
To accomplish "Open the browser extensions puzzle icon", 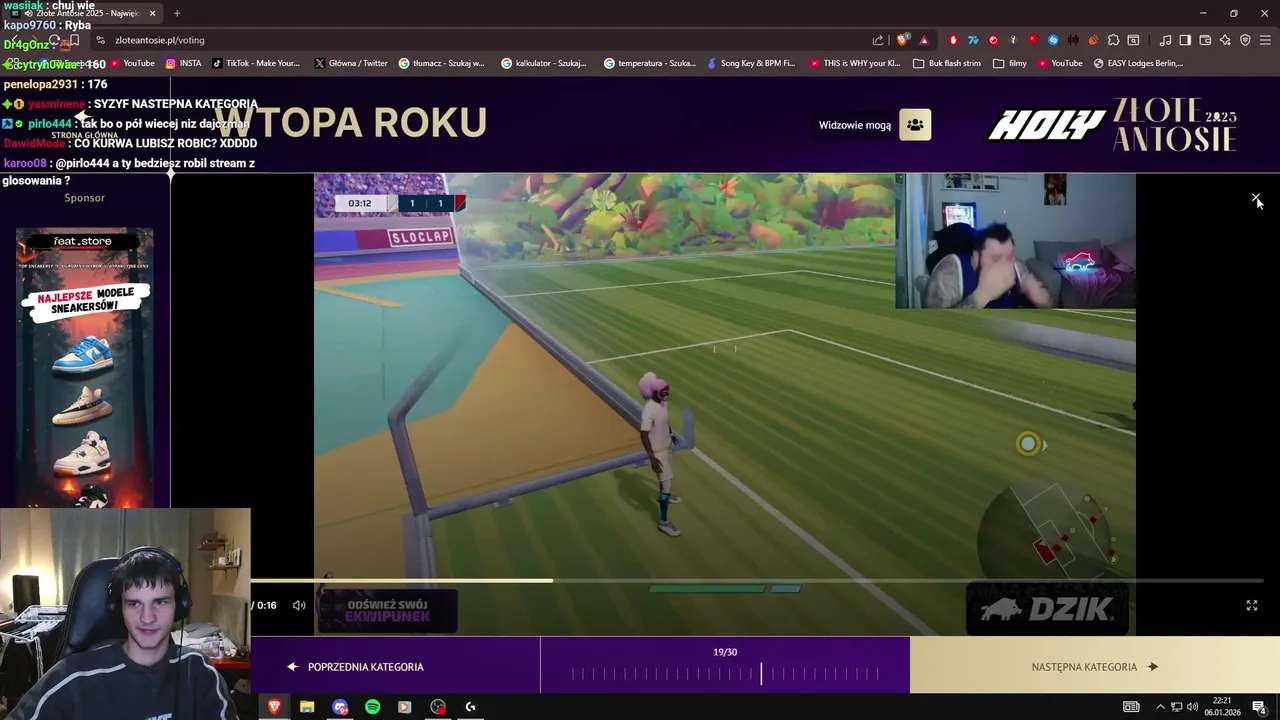I will point(1113,40).
